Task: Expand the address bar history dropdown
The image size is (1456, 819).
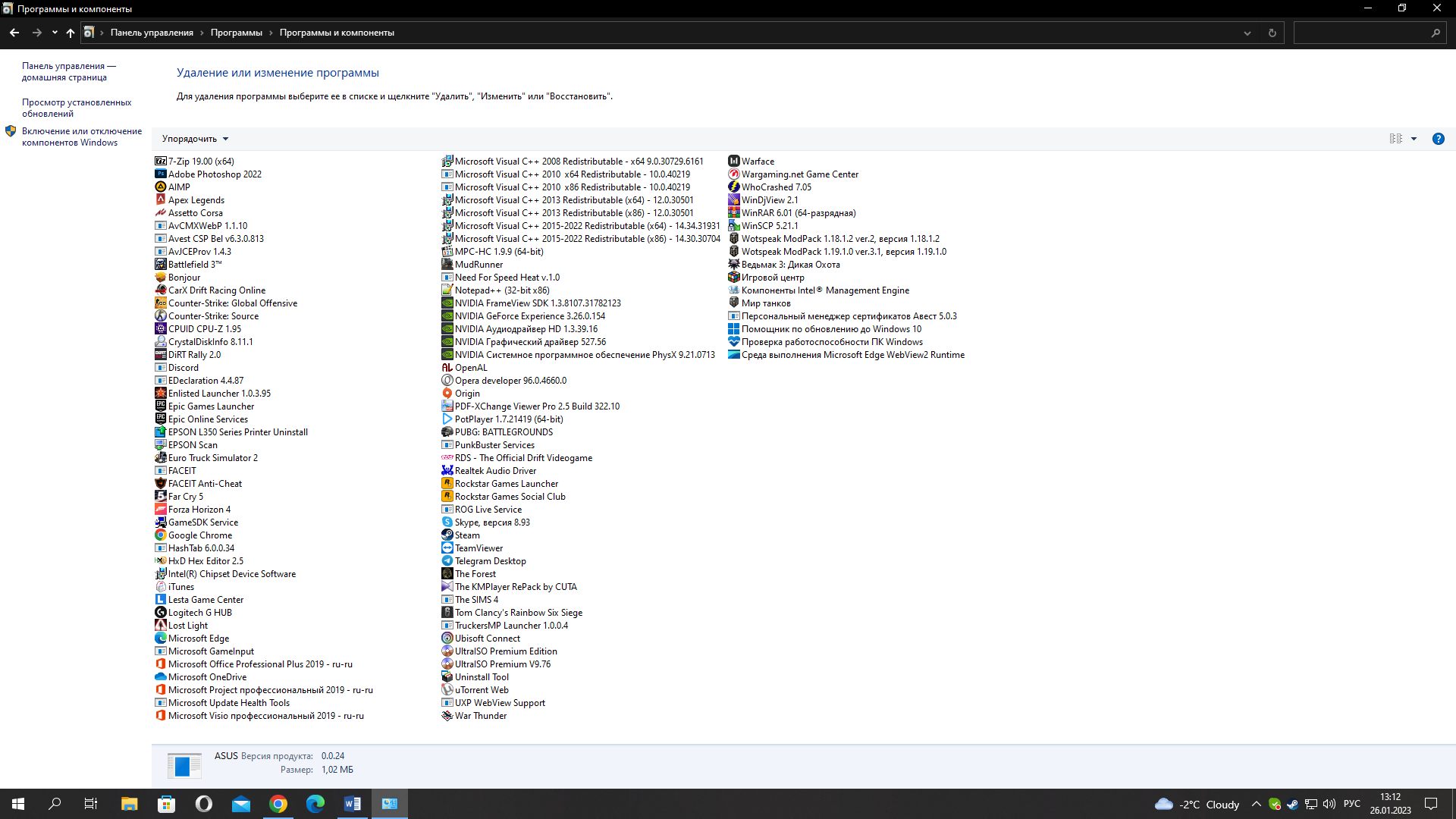Action: [x=1247, y=33]
